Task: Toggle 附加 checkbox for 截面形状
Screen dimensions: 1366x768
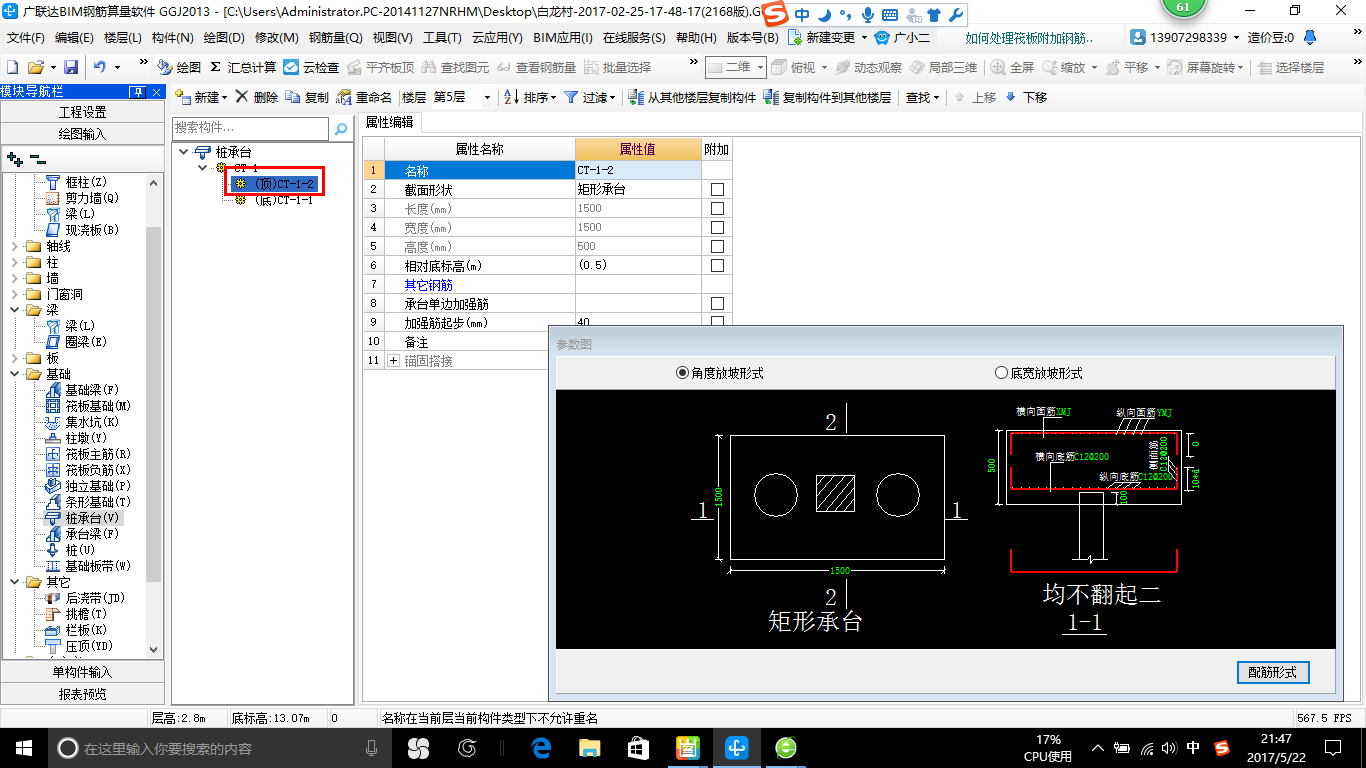Action: tap(717, 190)
